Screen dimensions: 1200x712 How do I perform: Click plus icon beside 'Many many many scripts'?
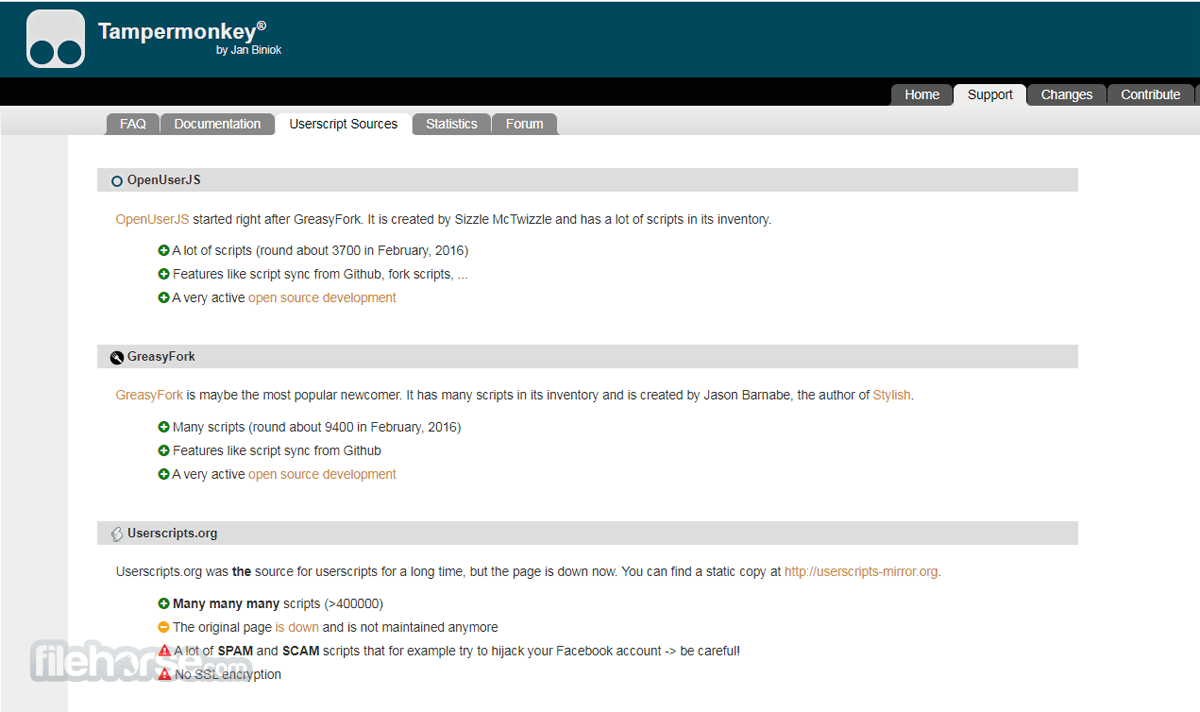(x=164, y=604)
